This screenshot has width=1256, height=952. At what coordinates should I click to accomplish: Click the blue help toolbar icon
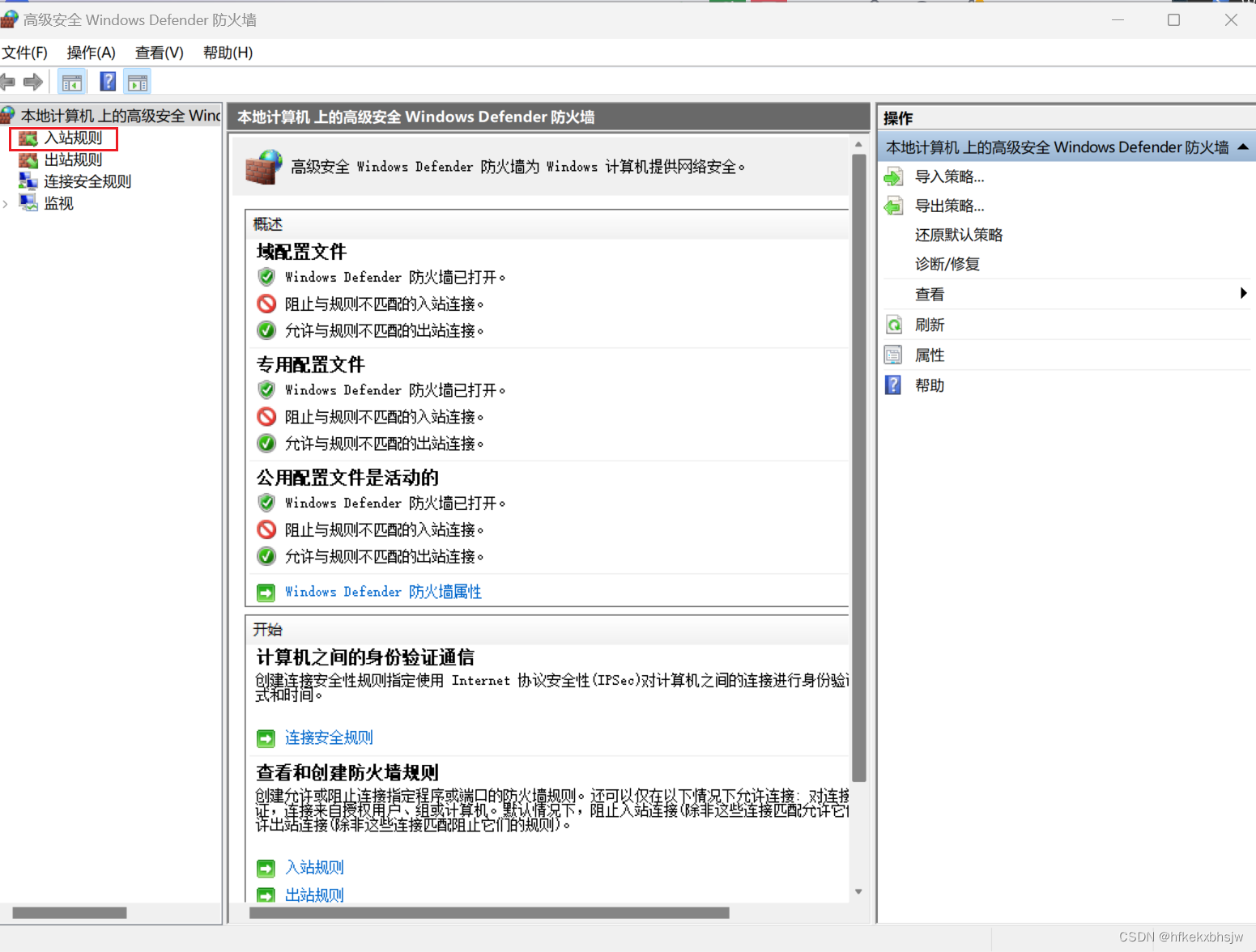(108, 82)
